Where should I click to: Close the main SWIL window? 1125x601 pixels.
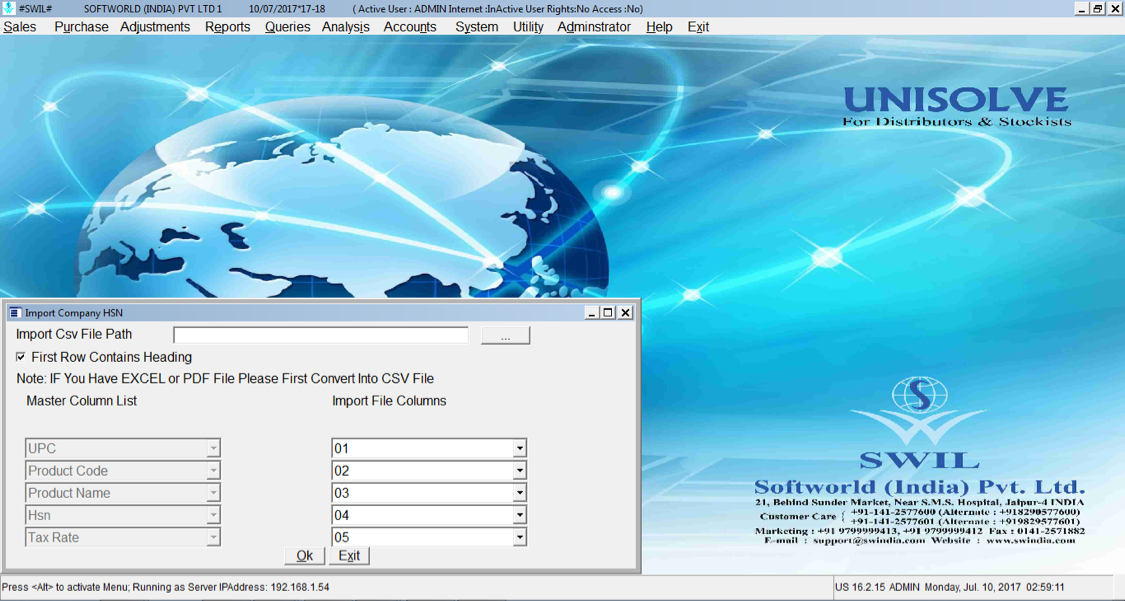click(x=1115, y=9)
